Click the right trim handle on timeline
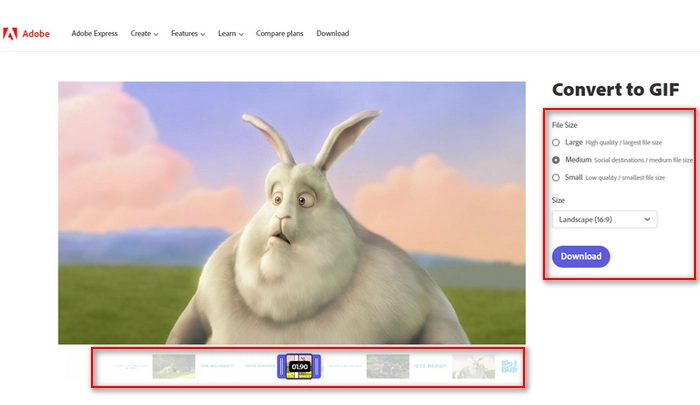The width and height of the screenshot is (700, 405). (317, 367)
